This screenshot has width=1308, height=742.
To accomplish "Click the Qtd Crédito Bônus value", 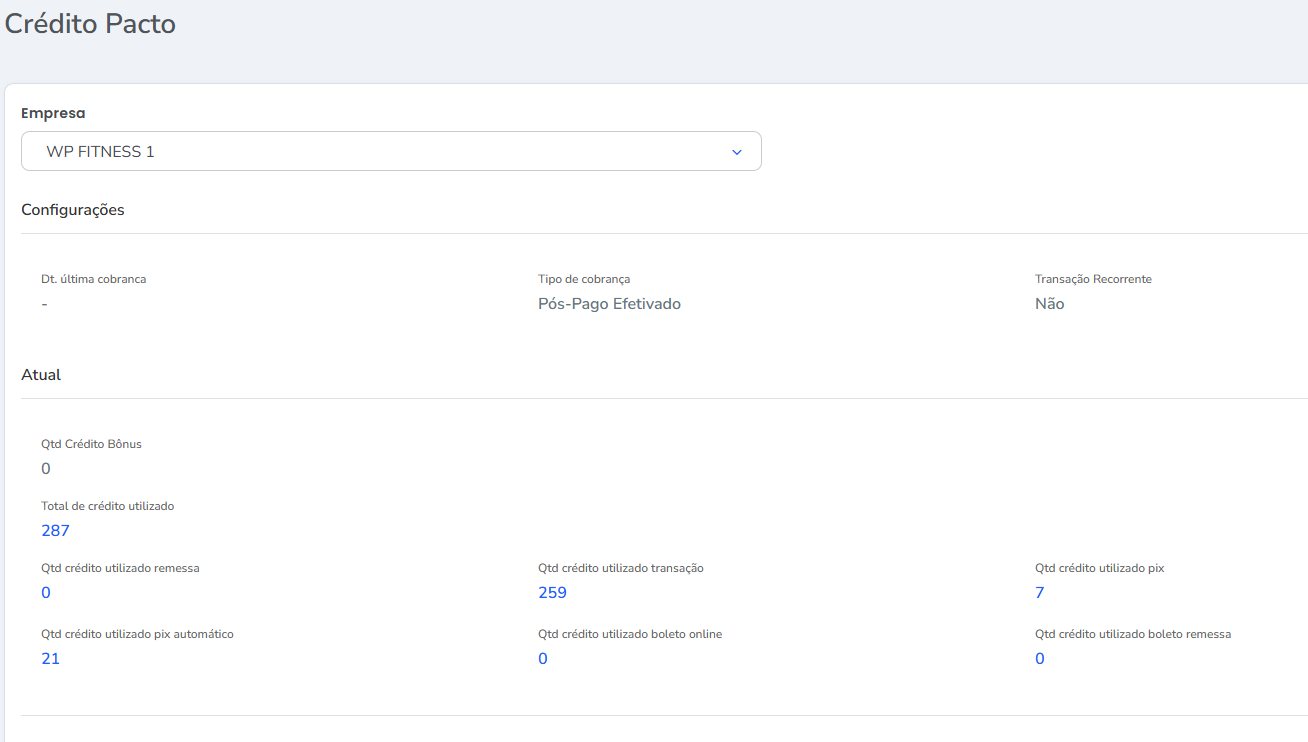I will tap(46, 469).
